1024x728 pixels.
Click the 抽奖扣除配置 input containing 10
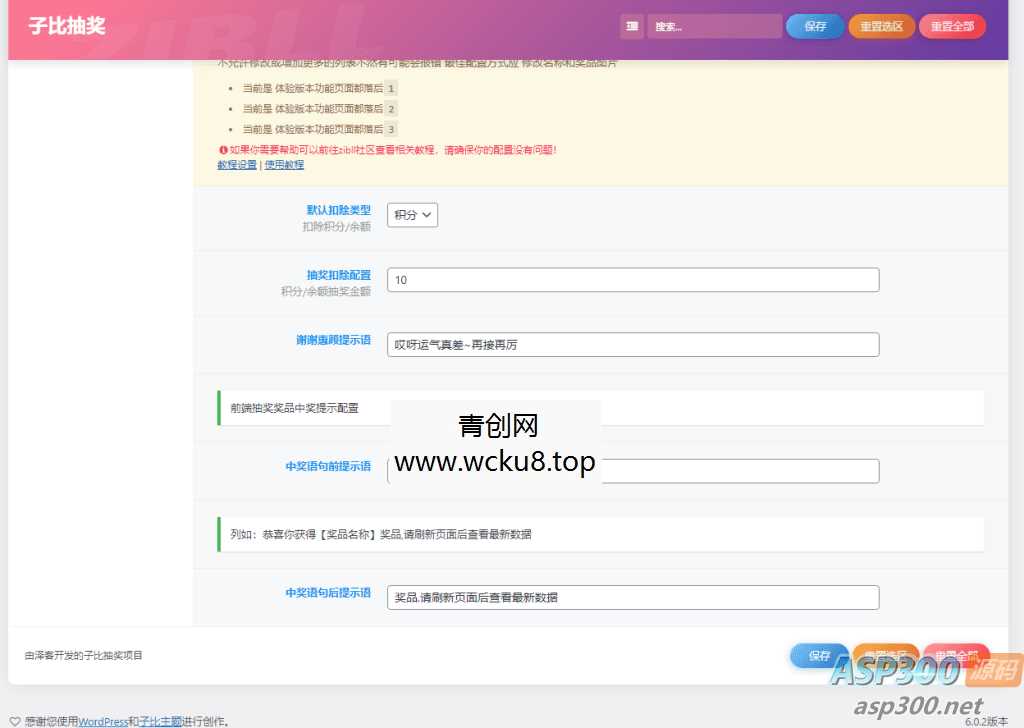pyautogui.click(x=633, y=279)
